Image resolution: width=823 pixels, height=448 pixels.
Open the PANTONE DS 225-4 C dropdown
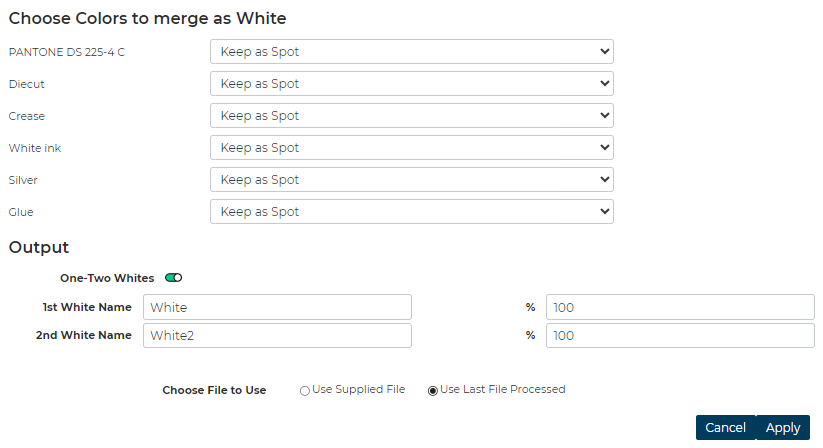[x=411, y=52]
